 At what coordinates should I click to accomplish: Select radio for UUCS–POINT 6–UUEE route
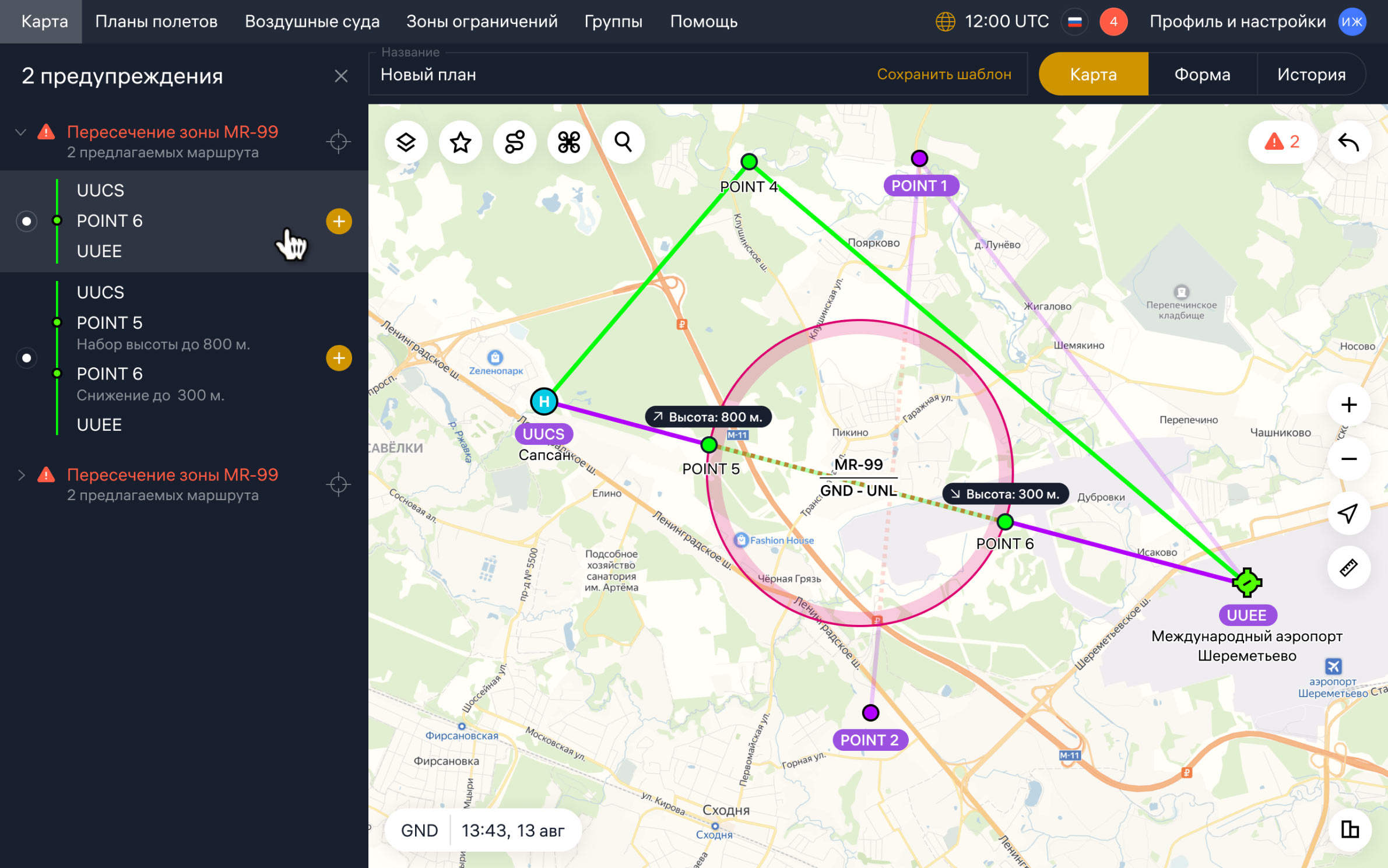pyautogui.click(x=26, y=222)
